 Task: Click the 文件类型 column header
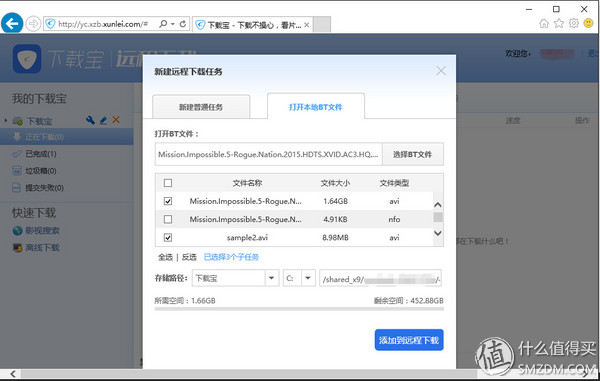[394, 183]
